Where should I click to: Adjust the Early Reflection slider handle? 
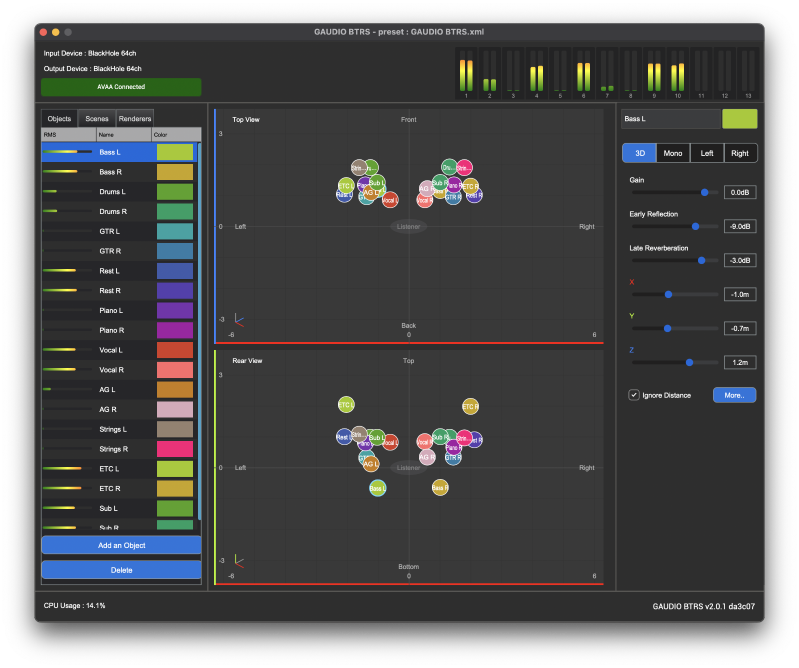695,226
